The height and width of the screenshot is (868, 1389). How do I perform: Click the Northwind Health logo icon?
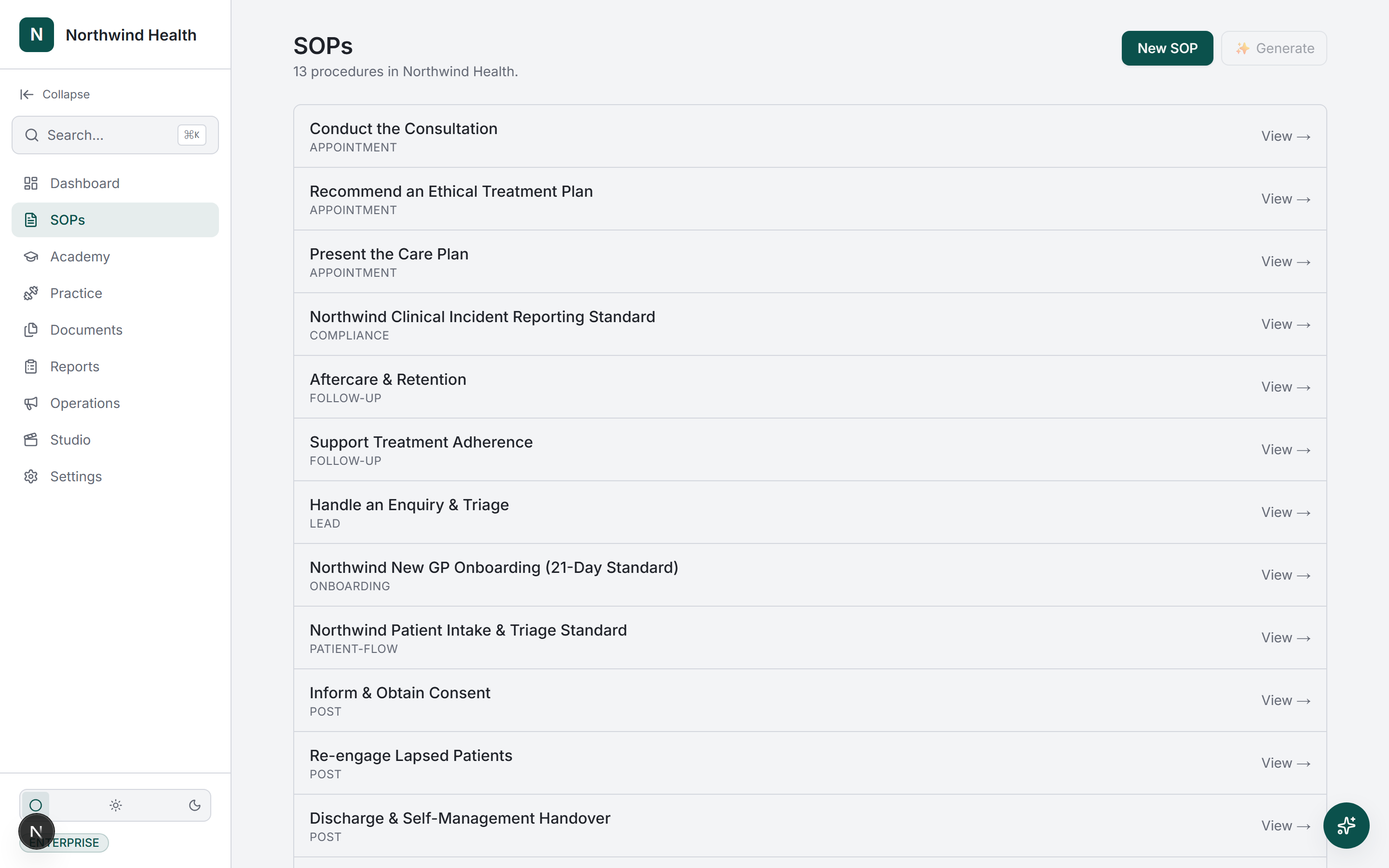36,34
